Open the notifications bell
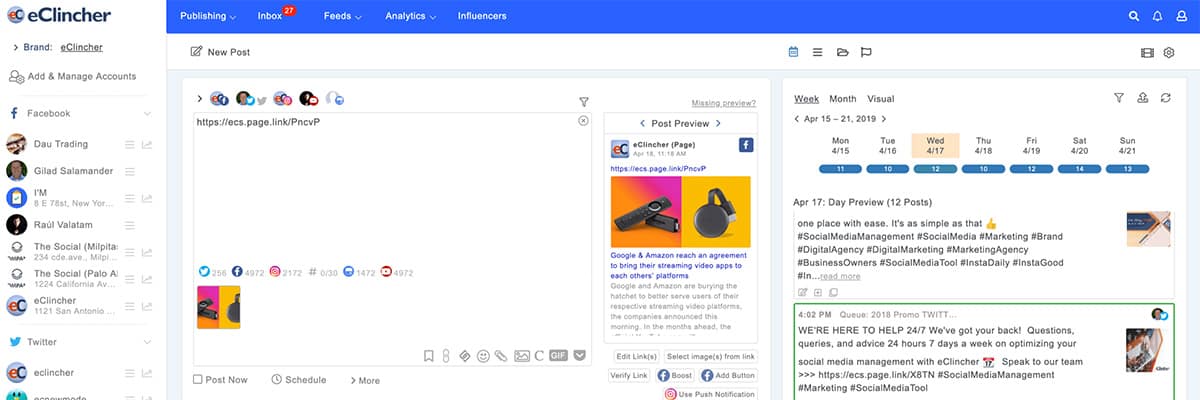 pos(1158,16)
